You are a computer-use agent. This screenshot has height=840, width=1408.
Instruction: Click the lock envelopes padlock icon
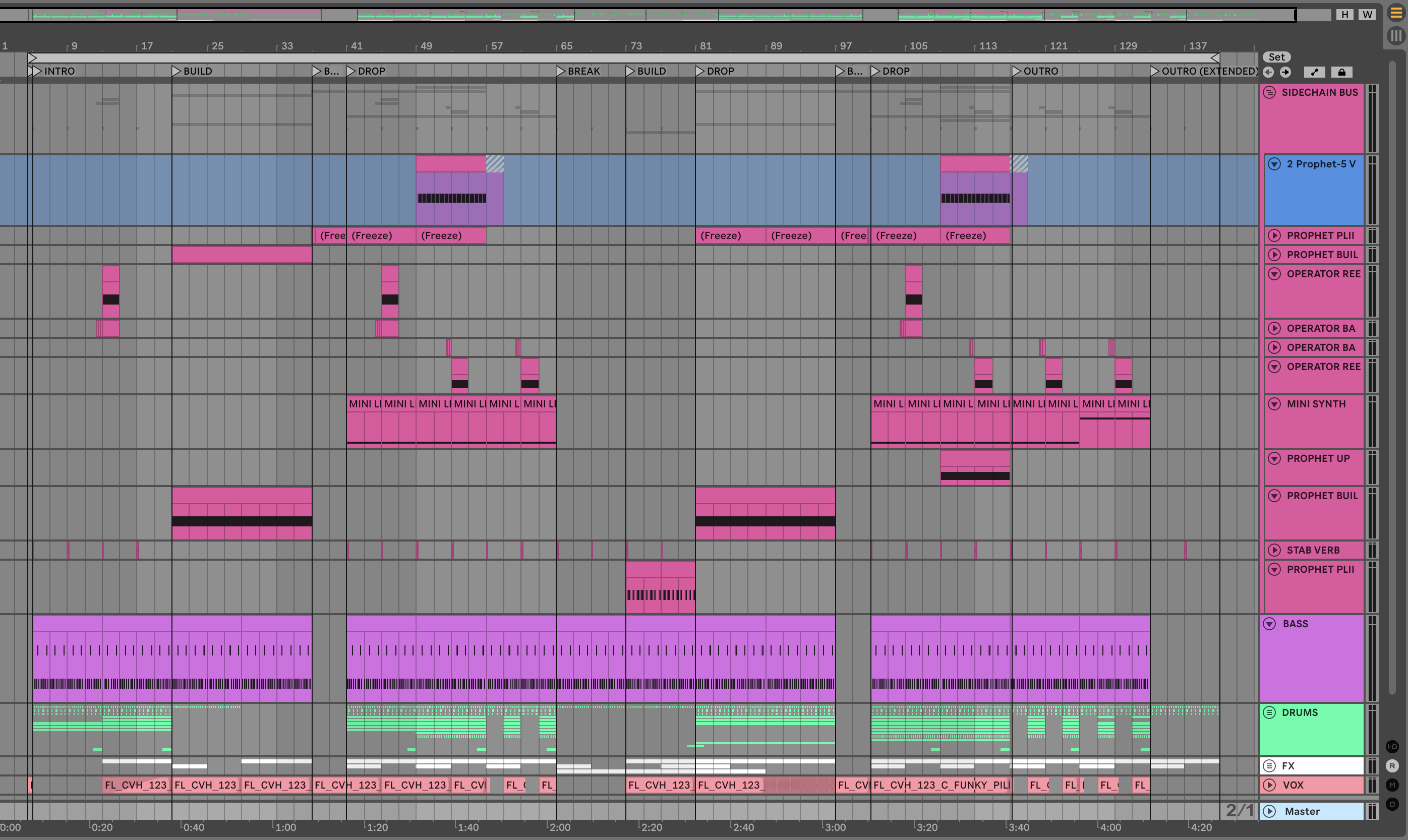click(1342, 72)
